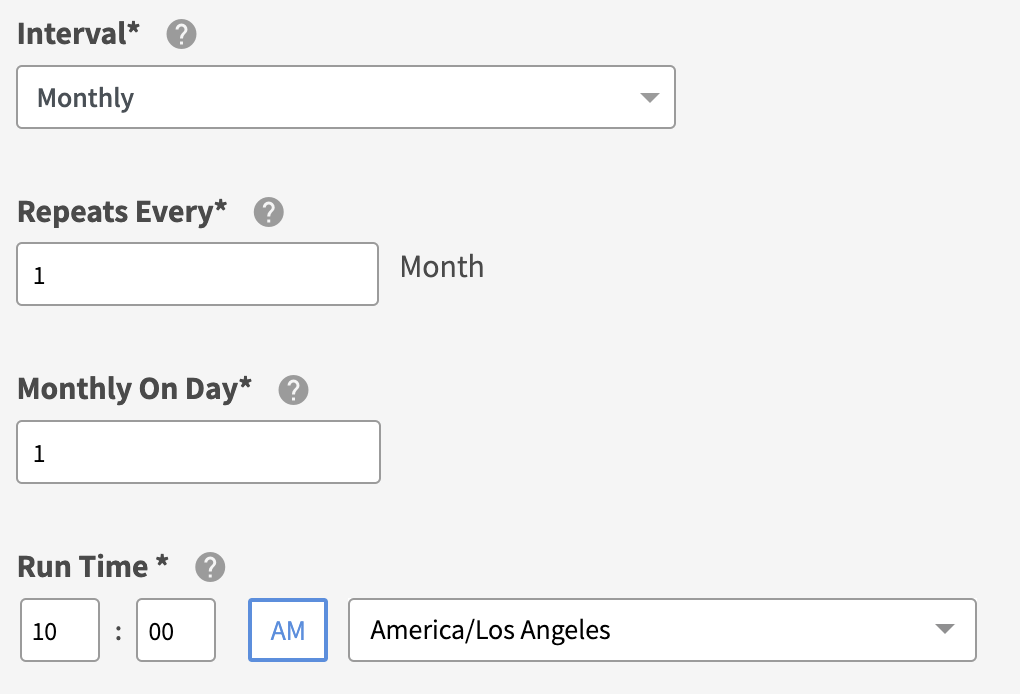Click the Month unit text
This screenshot has height=694, width=1020.
[x=442, y=267]
